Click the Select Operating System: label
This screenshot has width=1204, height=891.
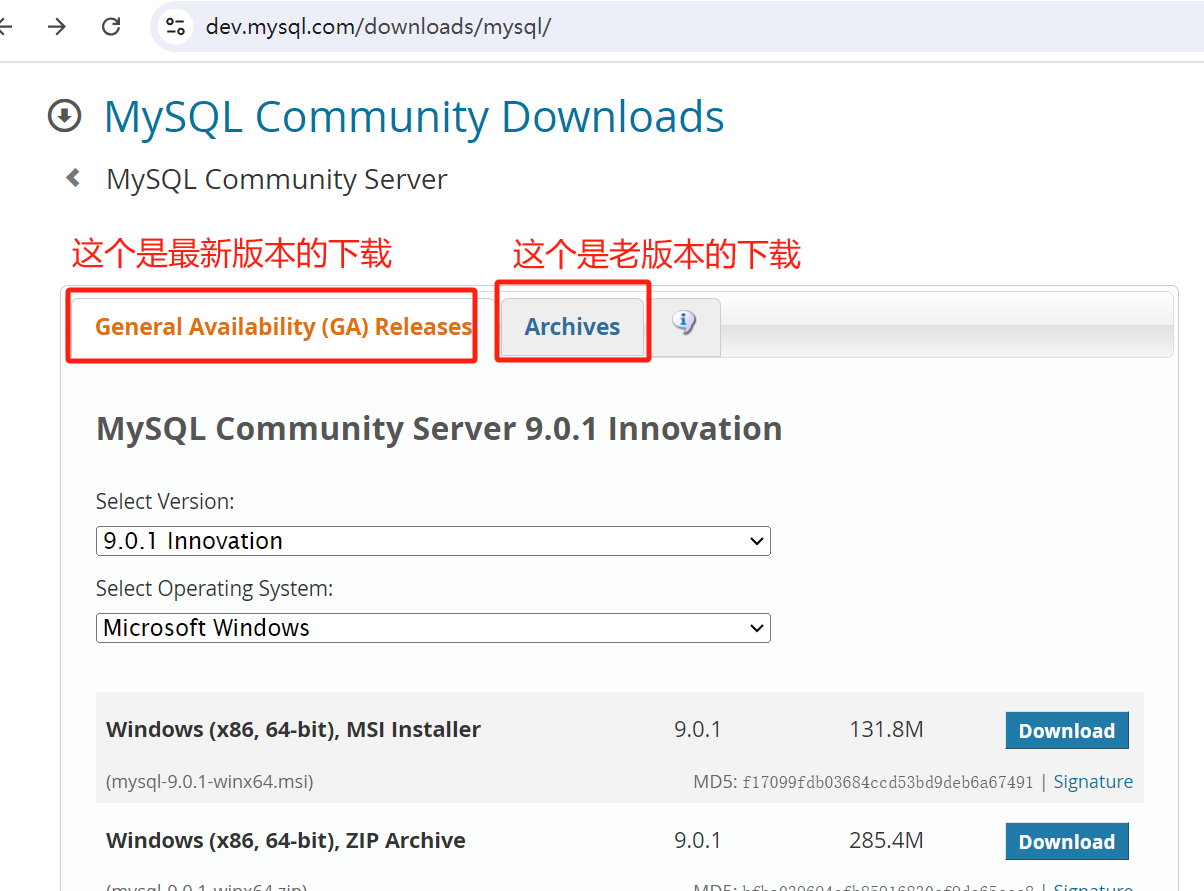(x=214, y=589)
